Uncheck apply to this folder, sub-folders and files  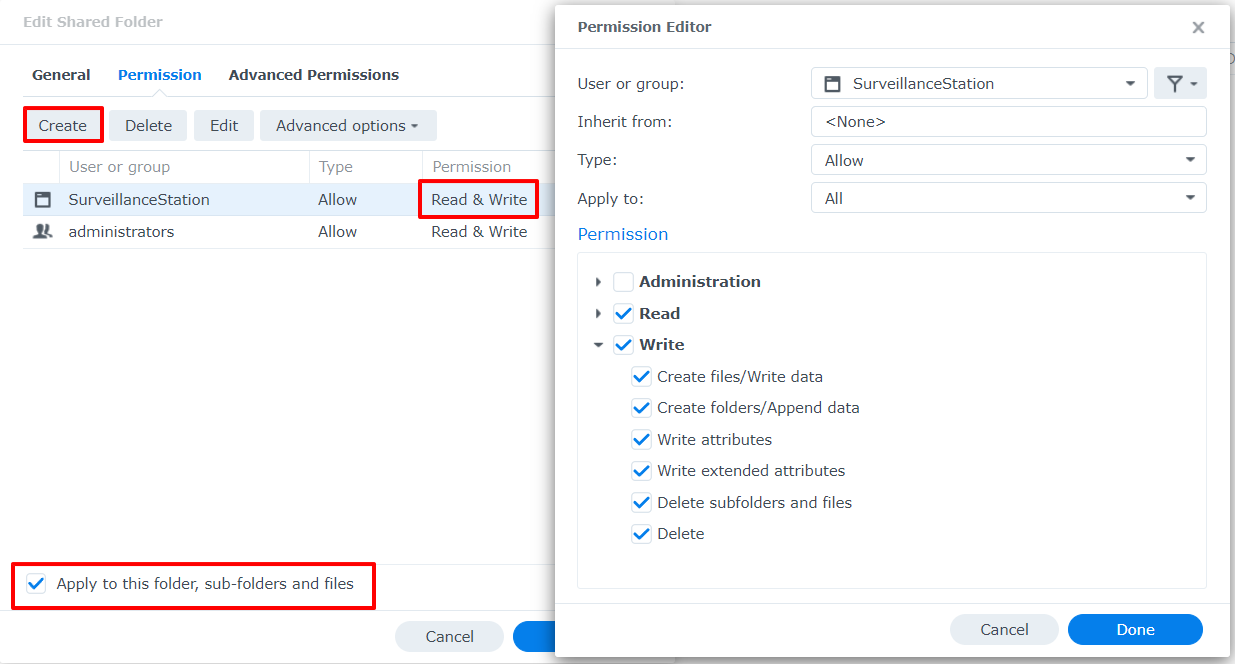click(x=35, y=583)
